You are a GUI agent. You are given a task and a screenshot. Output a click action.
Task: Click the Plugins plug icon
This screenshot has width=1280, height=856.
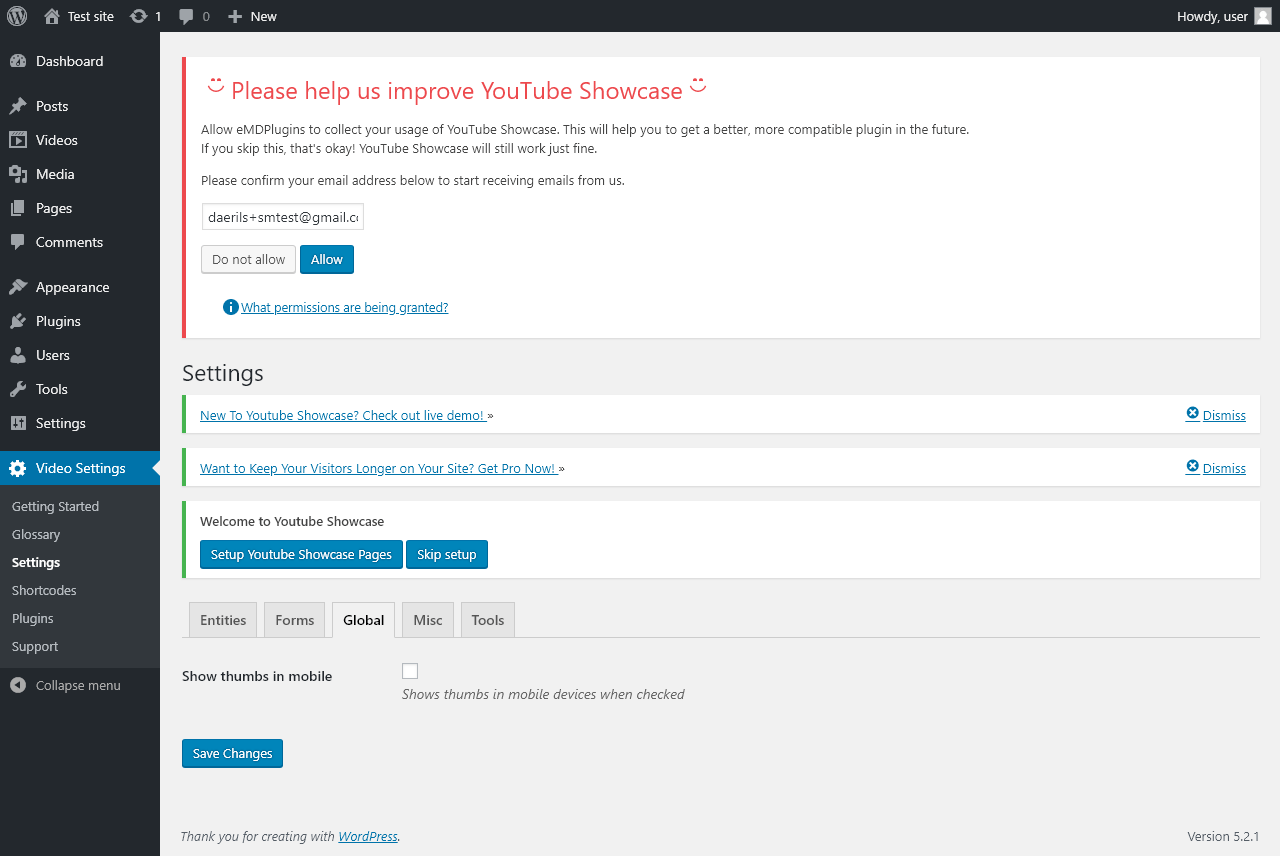coord(18,321)
